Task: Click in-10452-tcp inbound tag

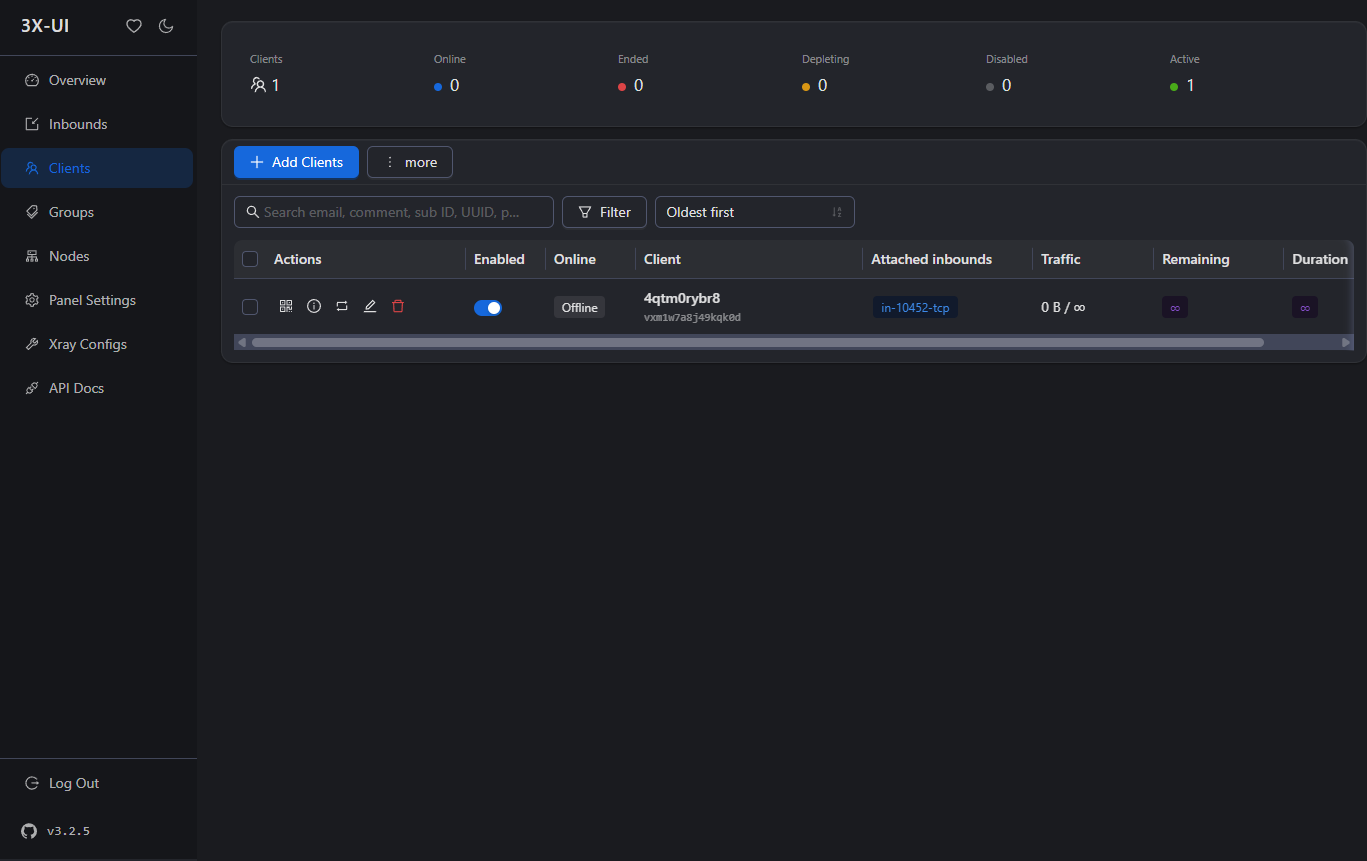Action: (x=915, y=307)
